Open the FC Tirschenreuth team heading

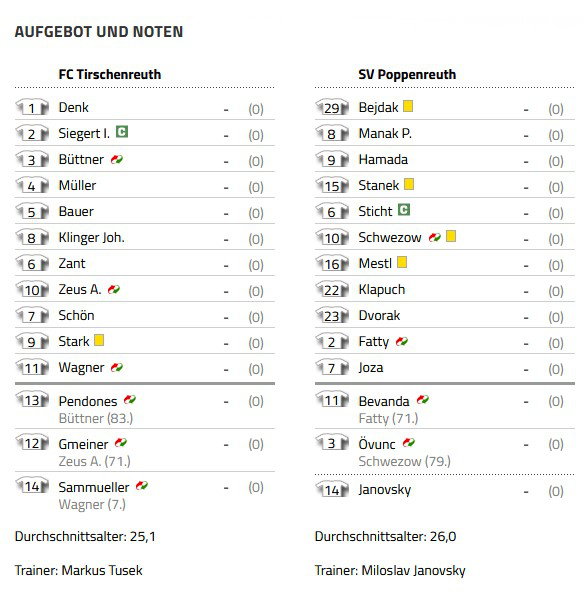coord(110,74)
